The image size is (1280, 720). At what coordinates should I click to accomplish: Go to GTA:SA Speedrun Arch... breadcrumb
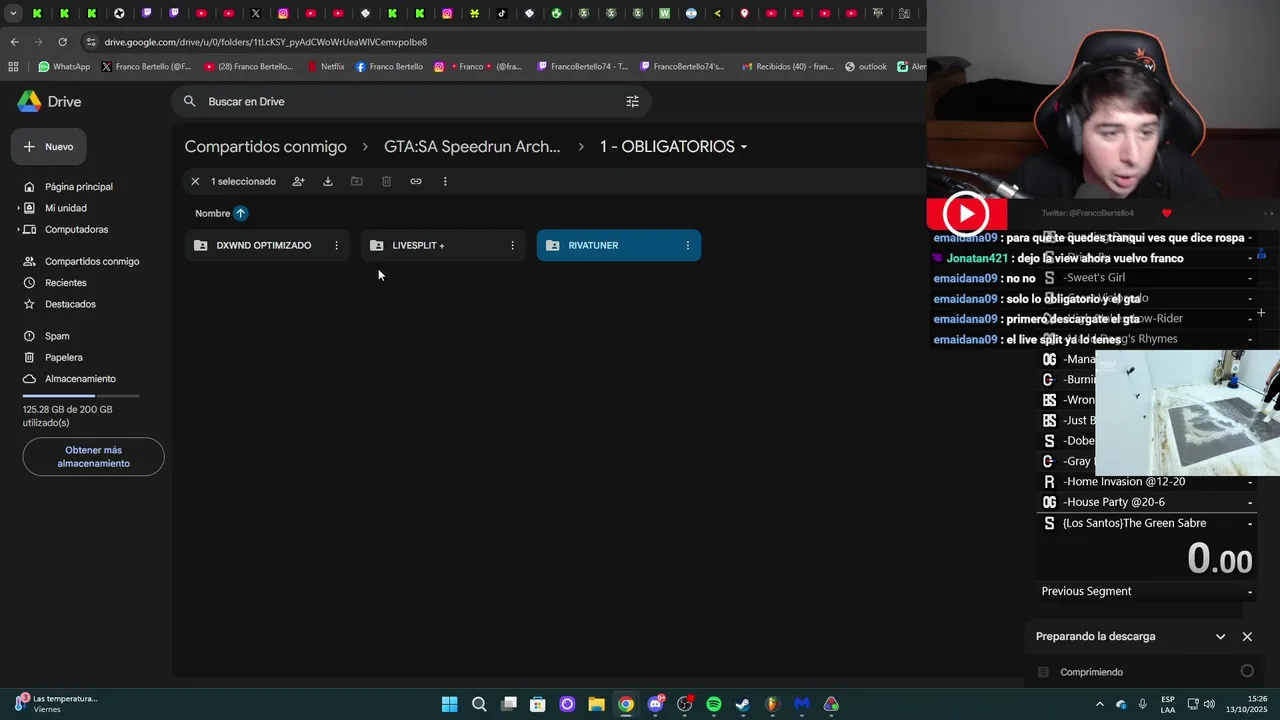(472, 147)
